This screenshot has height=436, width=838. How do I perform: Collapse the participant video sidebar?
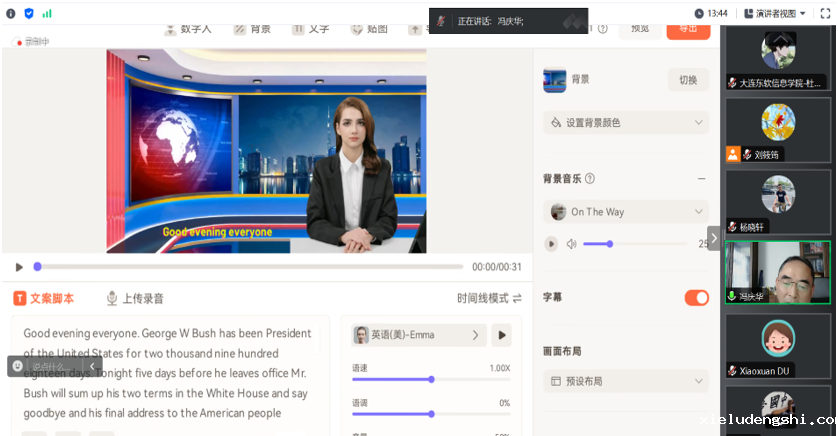(714, 238)
